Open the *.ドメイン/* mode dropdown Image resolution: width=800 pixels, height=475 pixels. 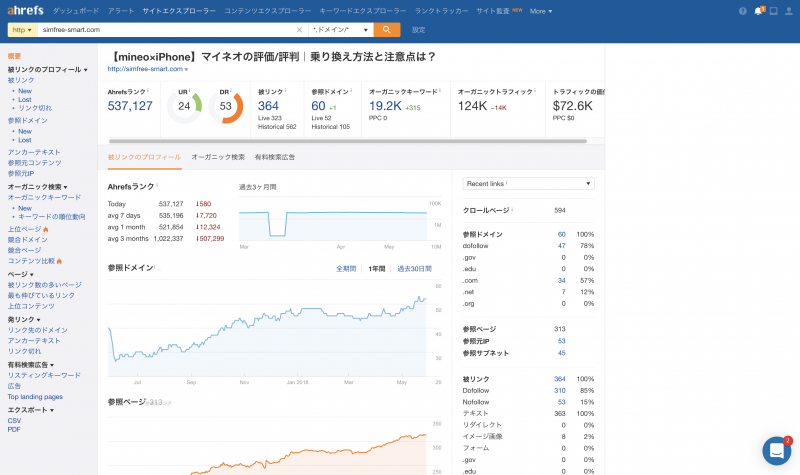pyautogui.click(x=340, y=30)
